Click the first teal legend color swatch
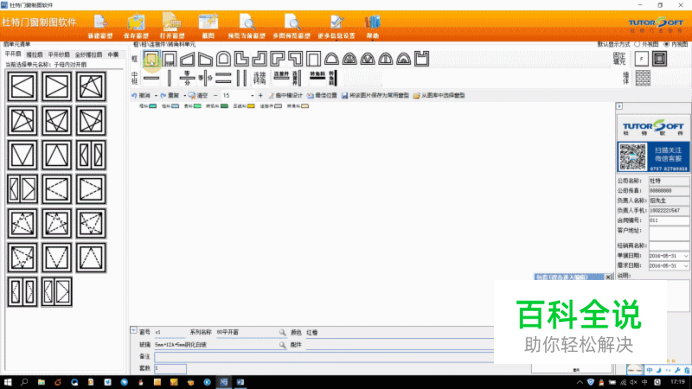 point(153,106)
